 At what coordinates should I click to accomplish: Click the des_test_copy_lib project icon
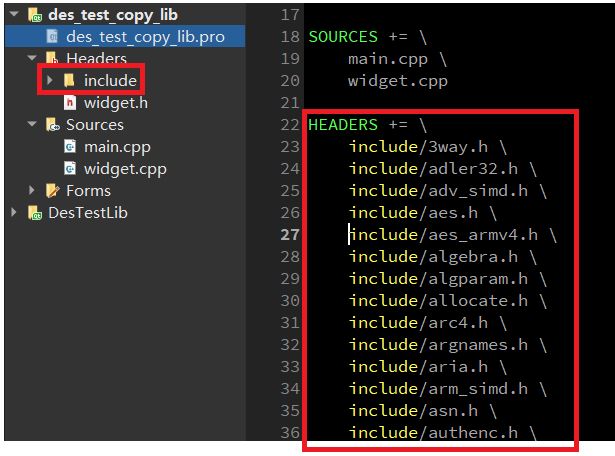[x=33, y=15]
